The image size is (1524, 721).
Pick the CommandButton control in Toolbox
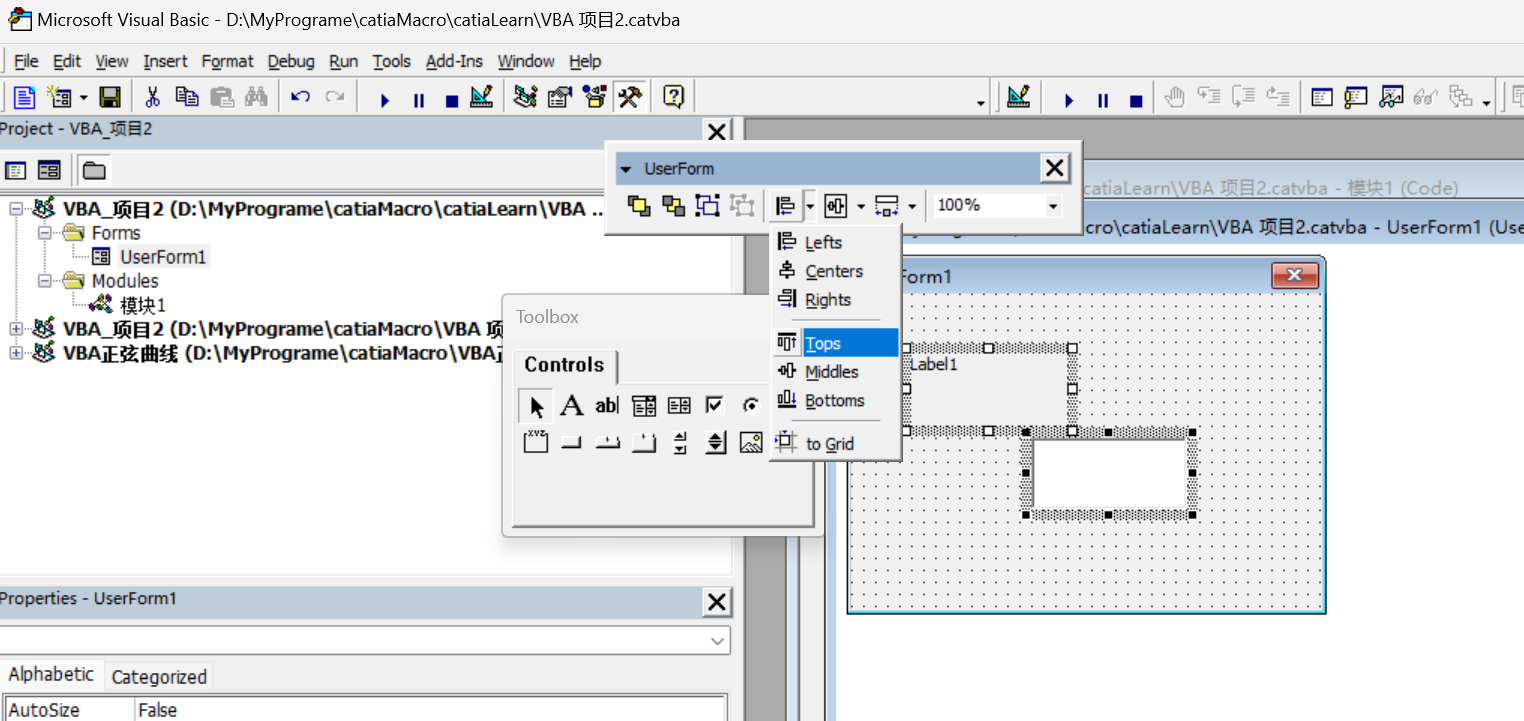[x=571, y=442]
